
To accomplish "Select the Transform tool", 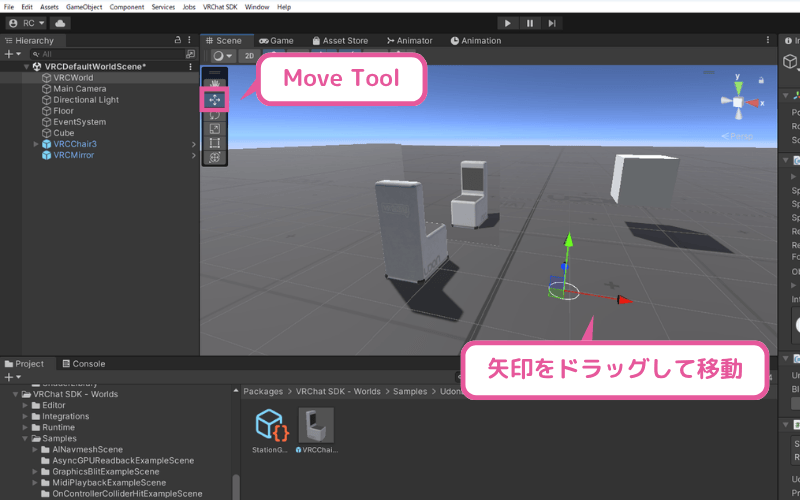I will click(214, 157).
